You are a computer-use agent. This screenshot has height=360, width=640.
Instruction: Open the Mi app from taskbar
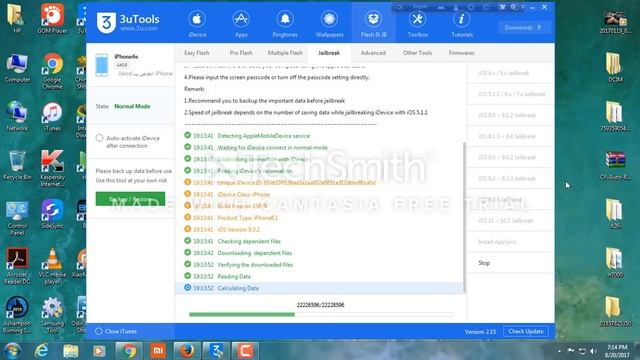pos(158,351)
